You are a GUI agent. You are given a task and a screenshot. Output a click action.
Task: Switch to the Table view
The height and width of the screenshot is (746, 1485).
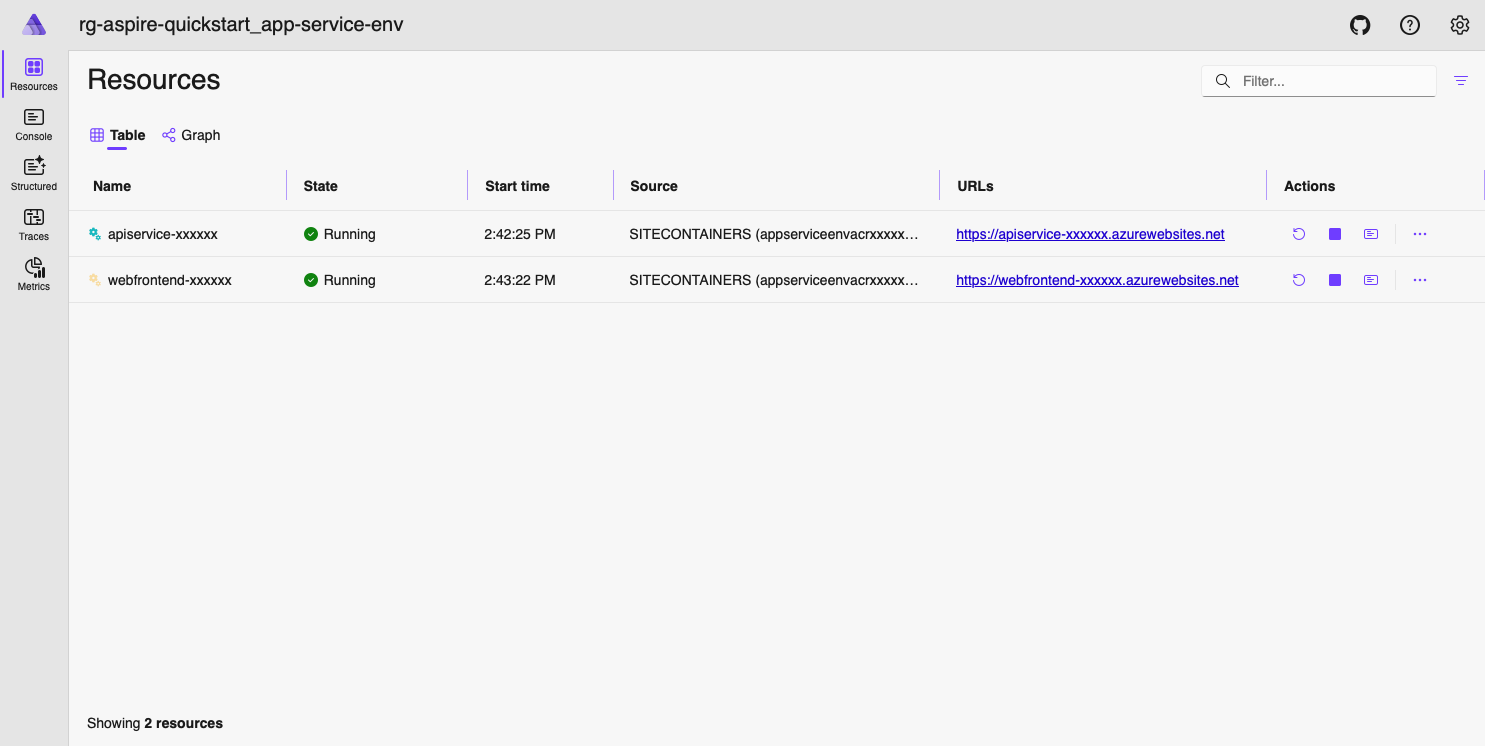(x=117, y=134)
